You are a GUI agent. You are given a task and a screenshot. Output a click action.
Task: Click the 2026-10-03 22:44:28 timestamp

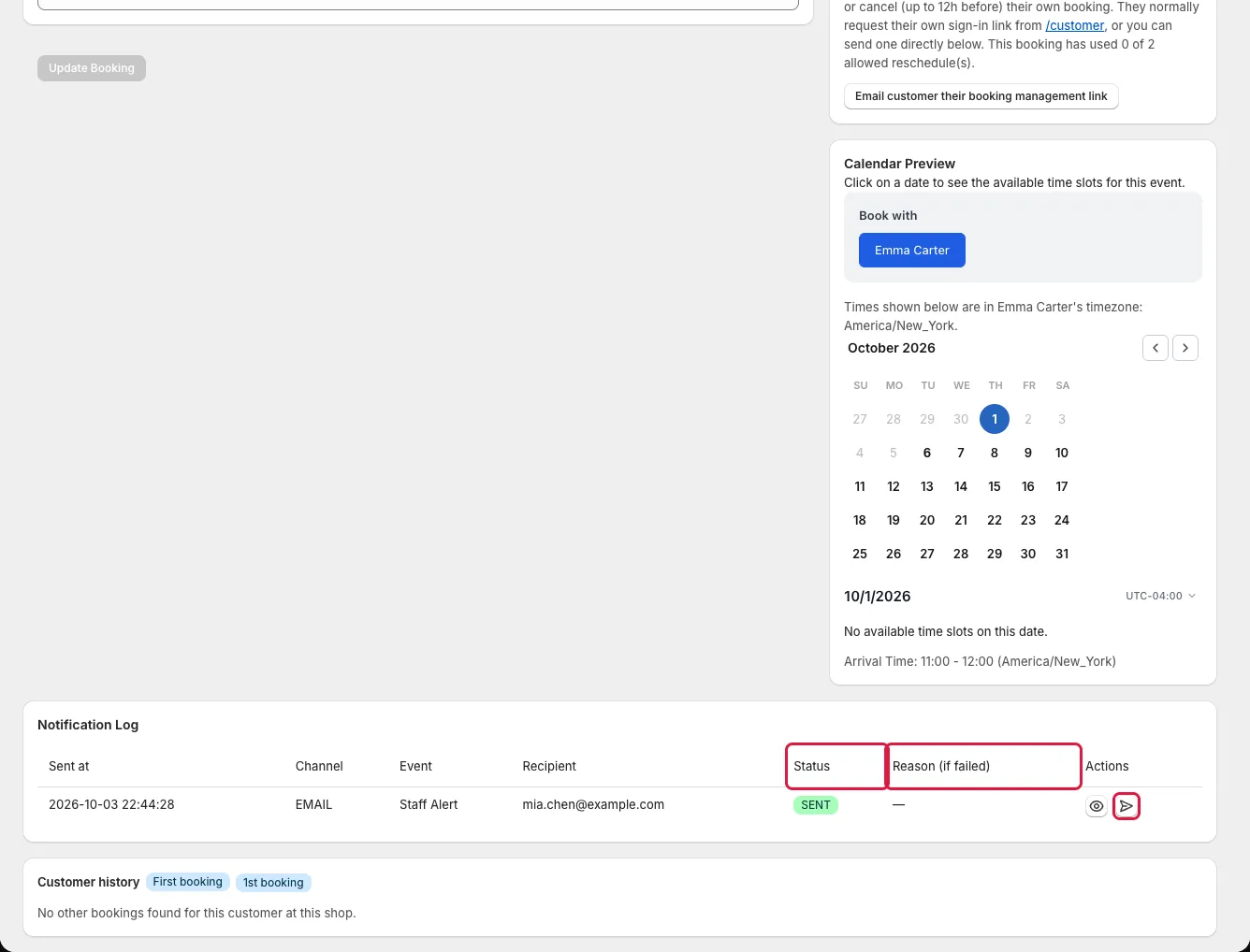tap(111, 804)
